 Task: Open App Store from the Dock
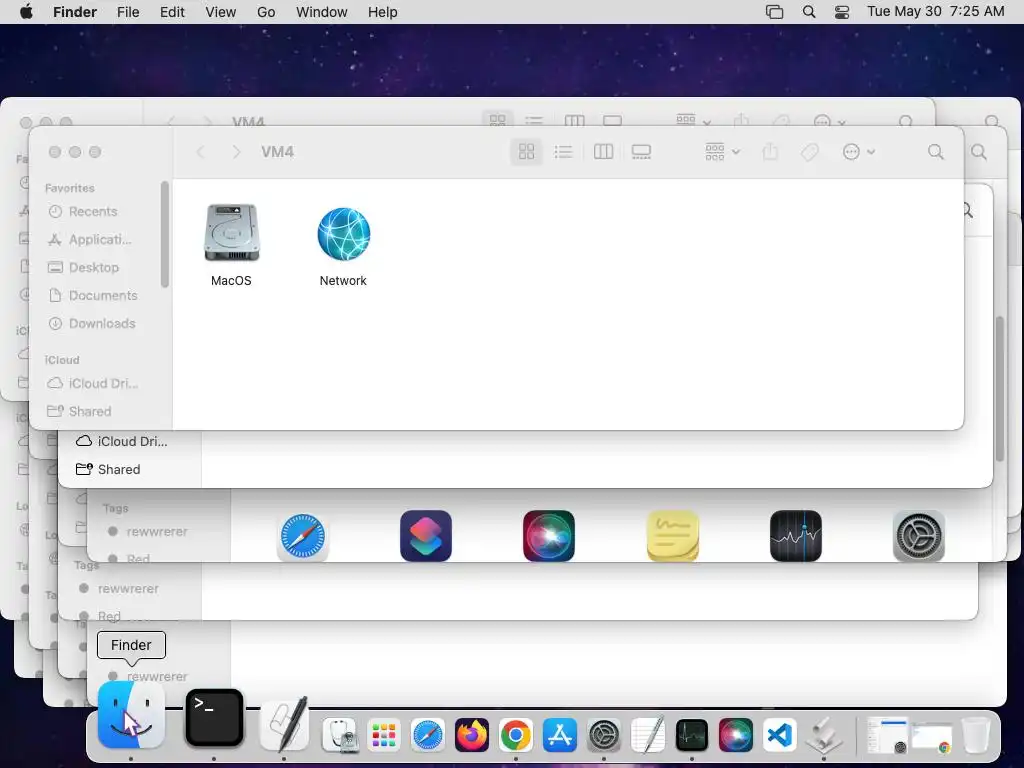[560, 735]
